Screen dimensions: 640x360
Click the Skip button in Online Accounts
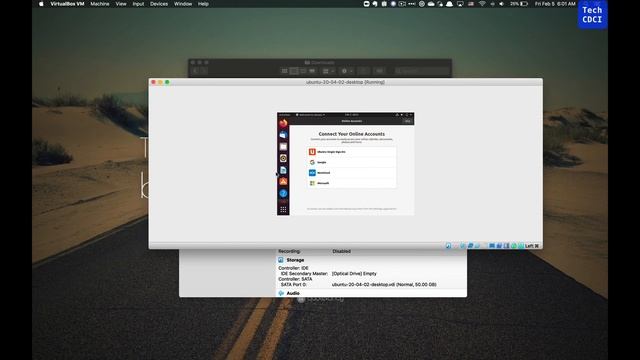(407, 121)
